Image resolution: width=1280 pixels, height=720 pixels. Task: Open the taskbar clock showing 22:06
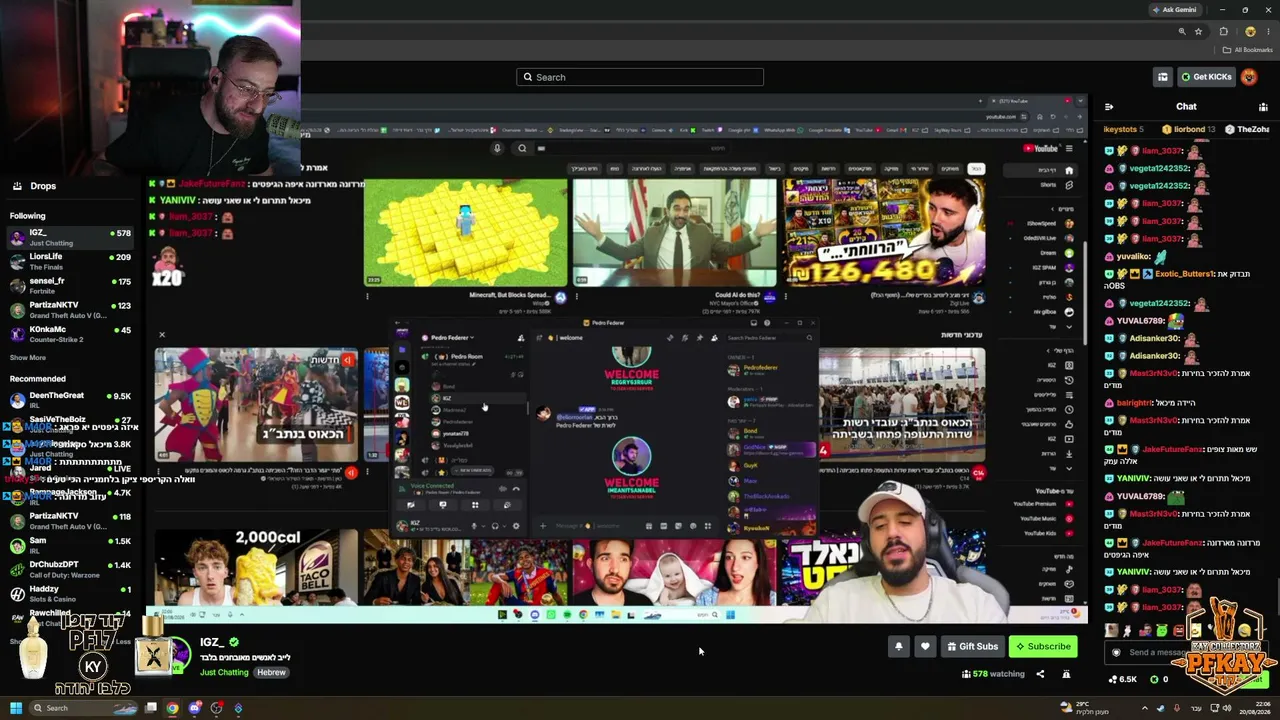1256,707
